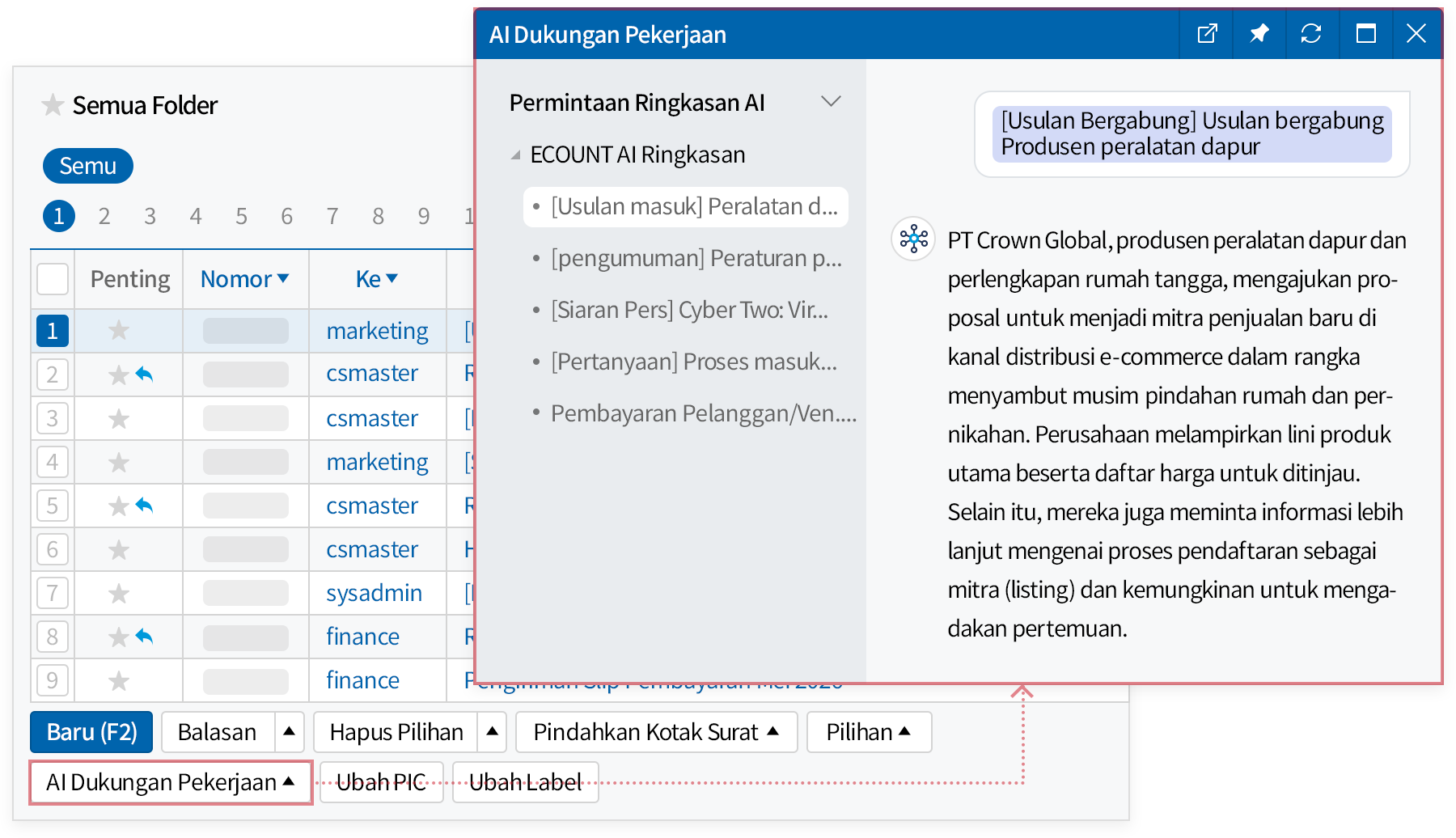Click reply arrow icon in row 2
This screenshot has width=1456, height=838.
(144, 374)
